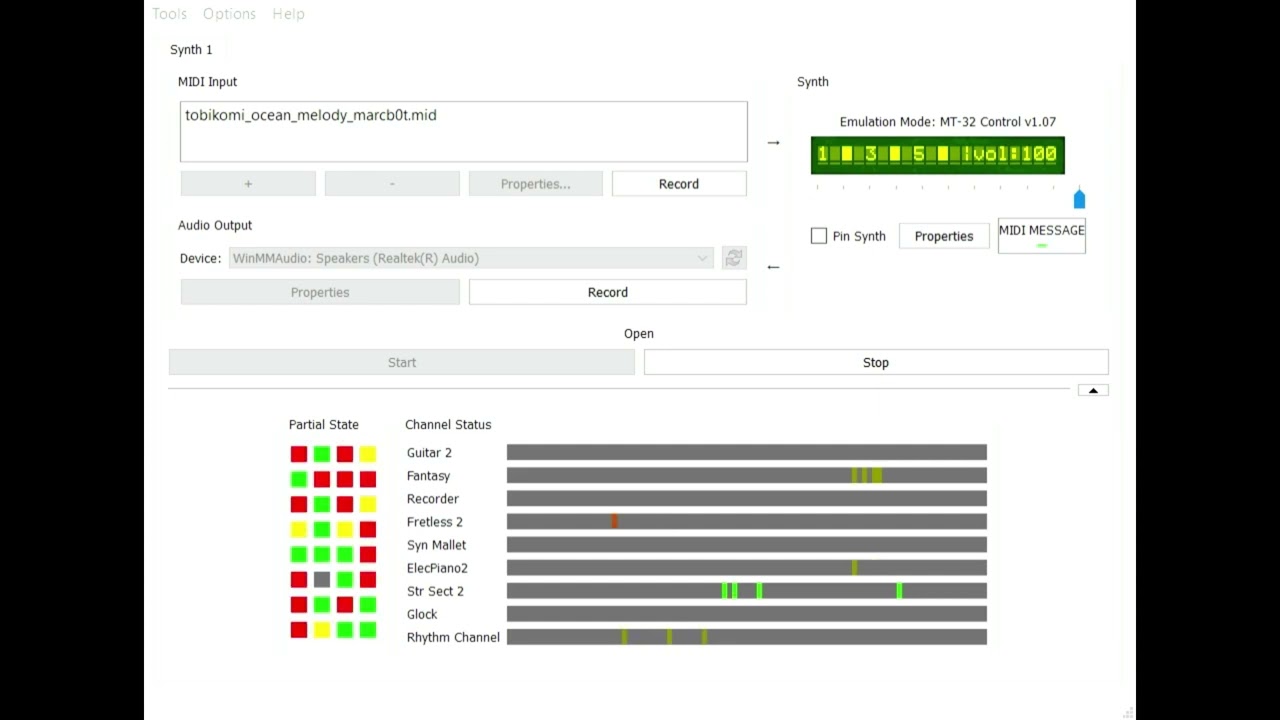Open Synth Properties button
Viewport: 1280px width, 720px height.
coord(944,236)
